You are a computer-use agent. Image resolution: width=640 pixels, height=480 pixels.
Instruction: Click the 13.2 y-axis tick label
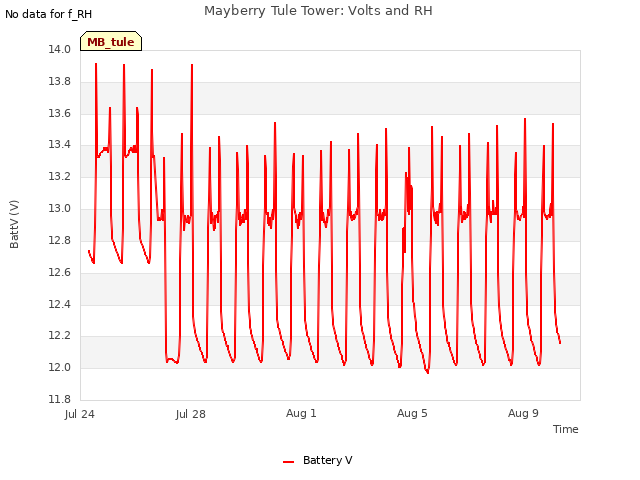[60, 176]
